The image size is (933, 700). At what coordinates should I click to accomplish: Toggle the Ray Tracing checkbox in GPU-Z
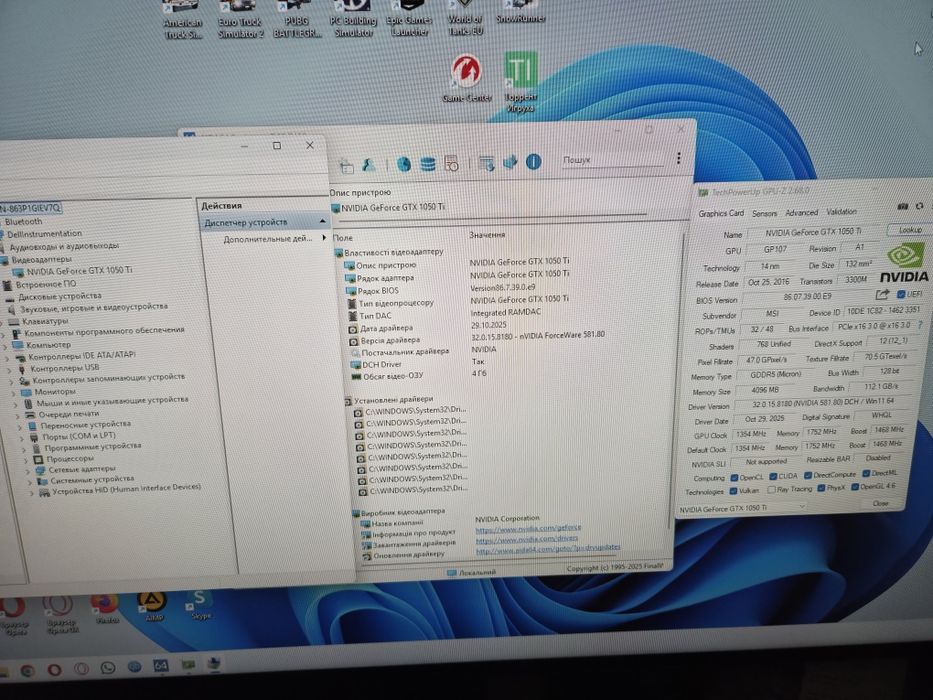[x=771, y=490]
